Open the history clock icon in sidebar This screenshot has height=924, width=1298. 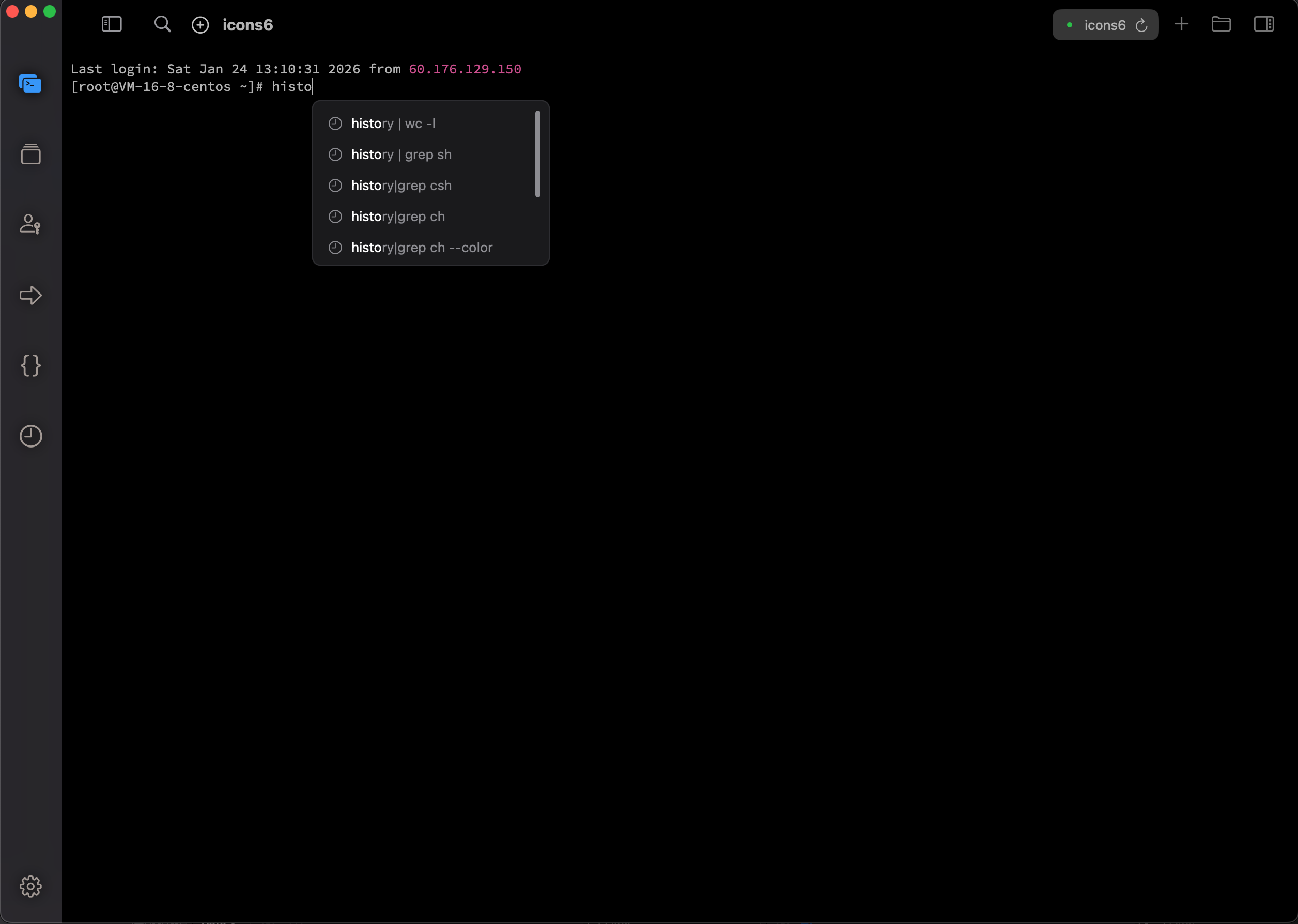click(30, 436)
